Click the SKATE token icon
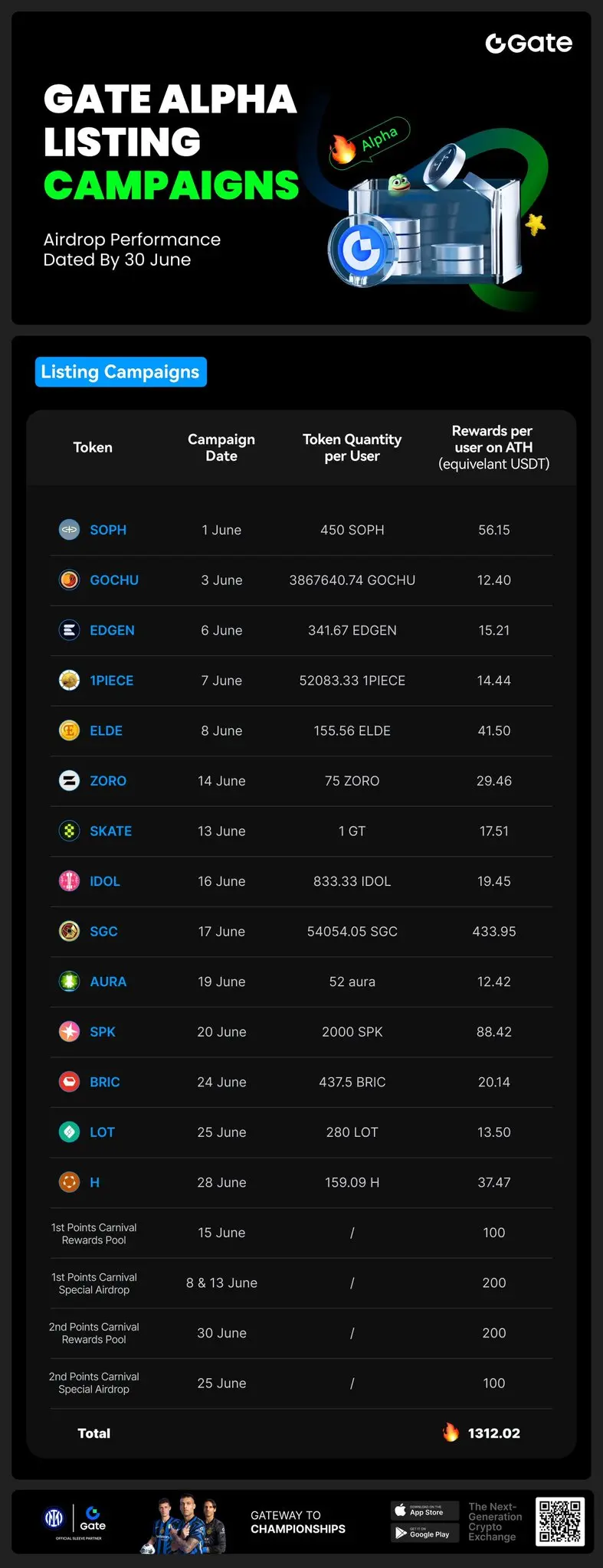The width and height of the screenshot is (603, 1568). pos(70,831)
